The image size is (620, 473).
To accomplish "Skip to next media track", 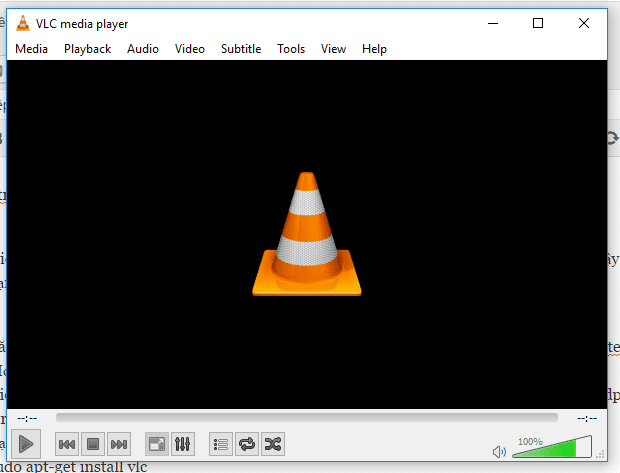I will pos(119,443).
